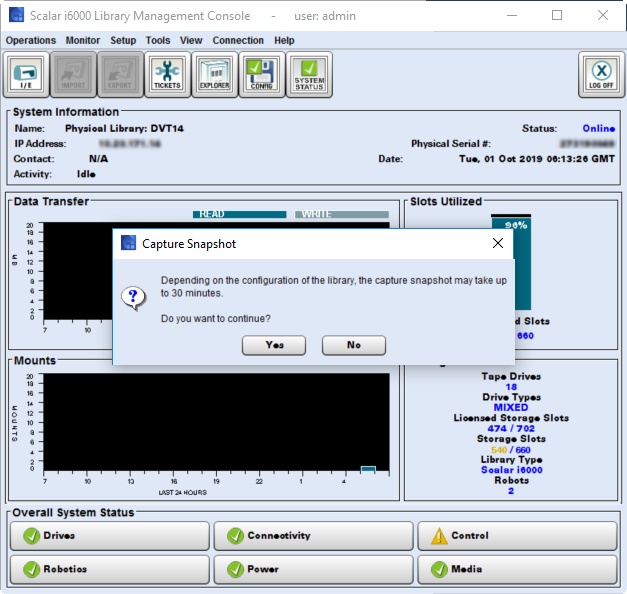Open the Operations menu
This screenshot has width=627, height=594.
(x=31, y=40)
